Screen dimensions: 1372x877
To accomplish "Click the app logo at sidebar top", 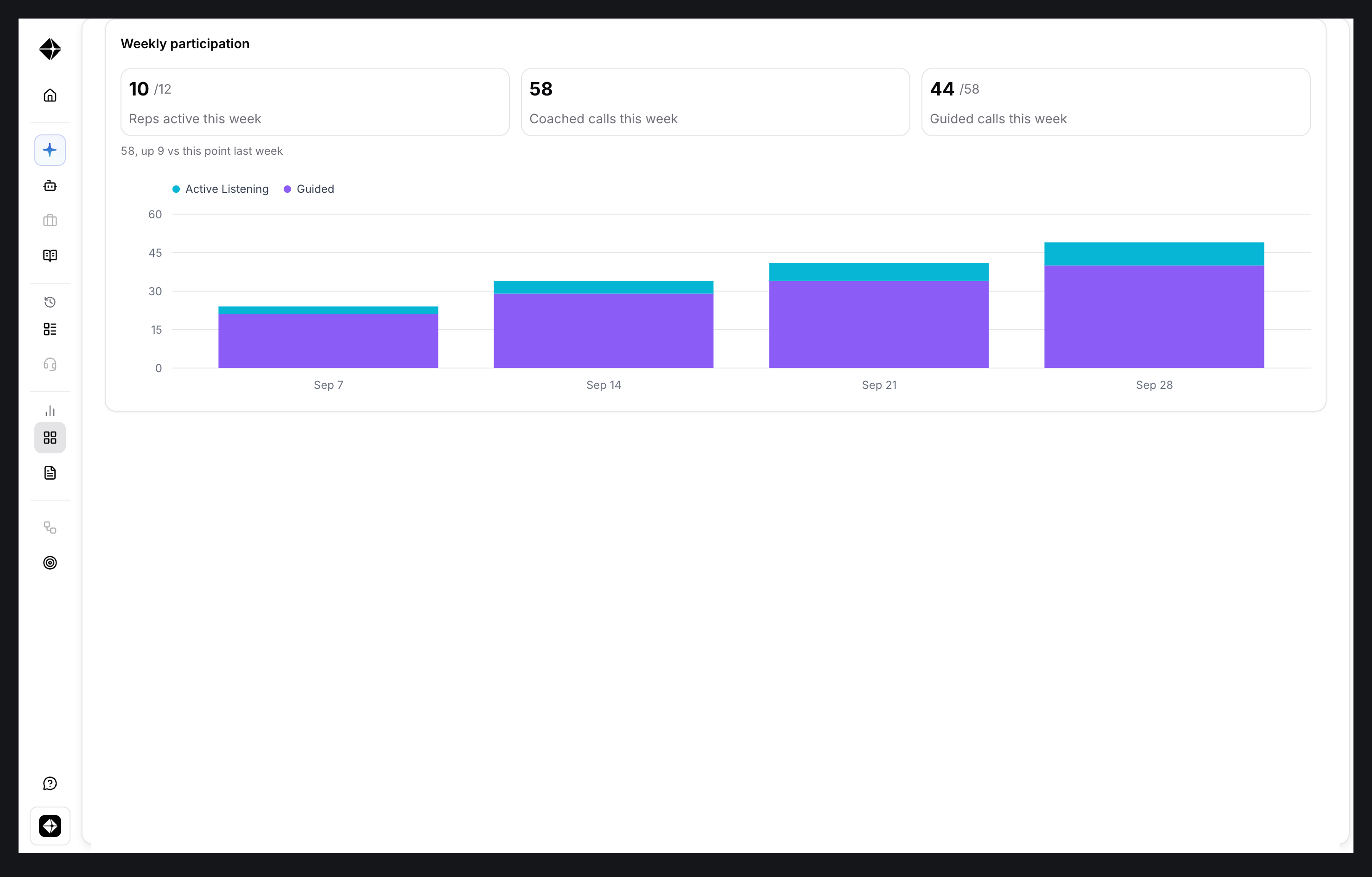I will point(50,49).
